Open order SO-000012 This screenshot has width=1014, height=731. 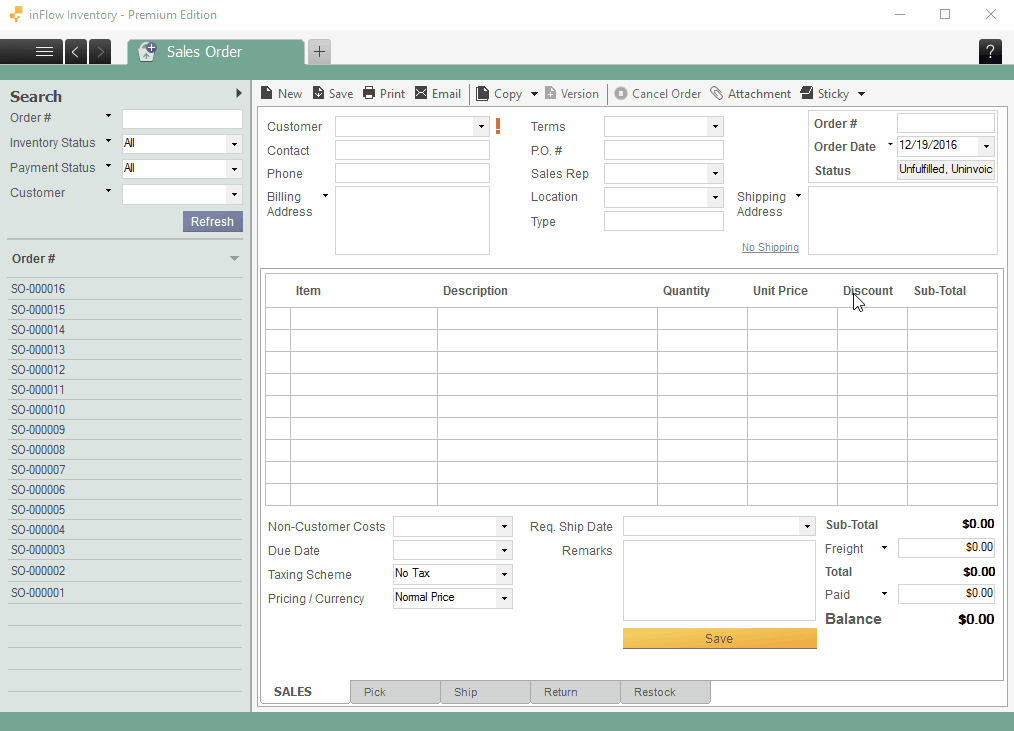(x=125, y=369)
